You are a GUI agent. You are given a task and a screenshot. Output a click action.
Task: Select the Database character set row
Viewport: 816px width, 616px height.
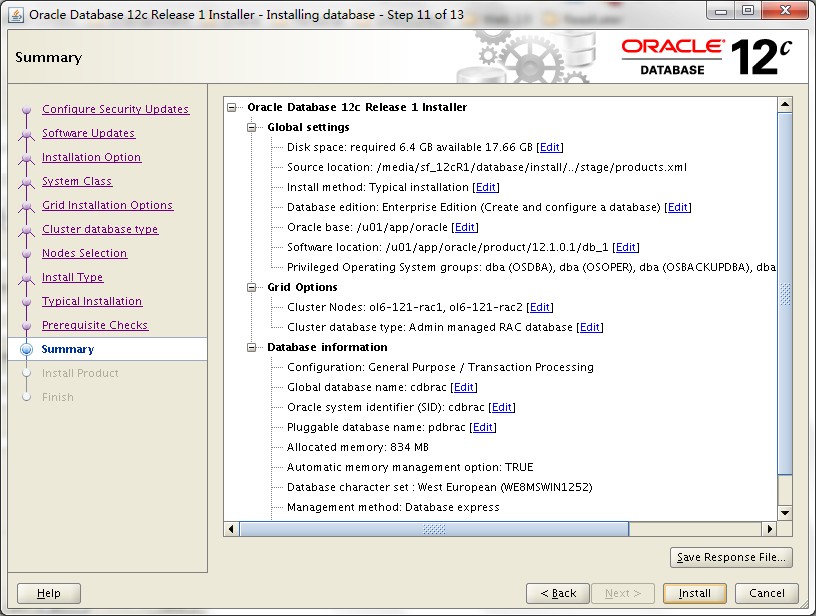pyautogui.click(x=440, y=487)
